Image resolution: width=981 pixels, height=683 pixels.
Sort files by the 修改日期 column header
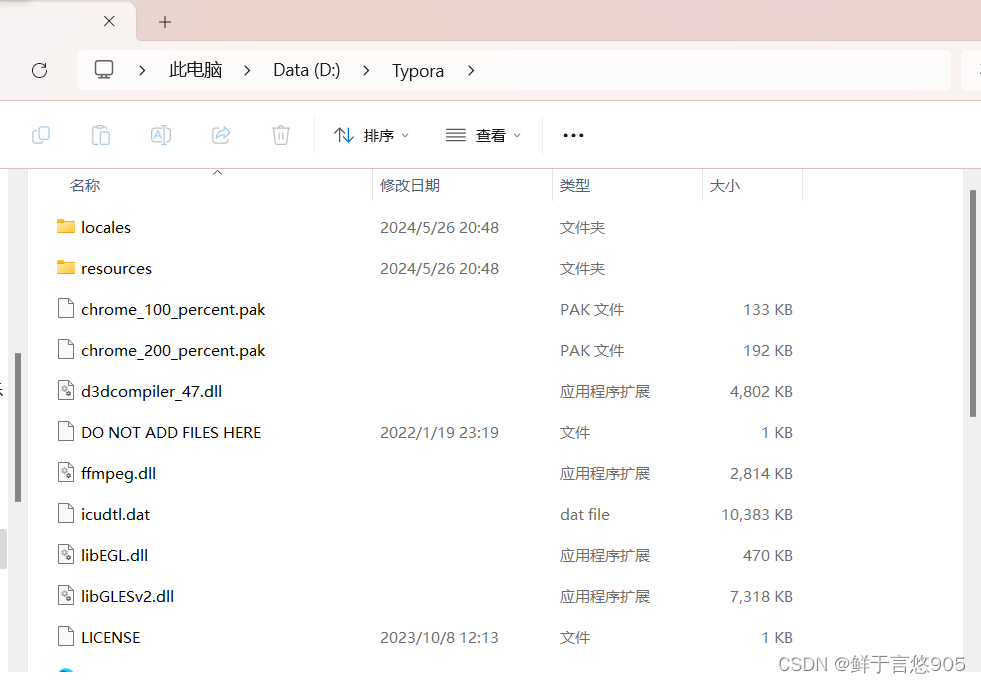[411, 185]
